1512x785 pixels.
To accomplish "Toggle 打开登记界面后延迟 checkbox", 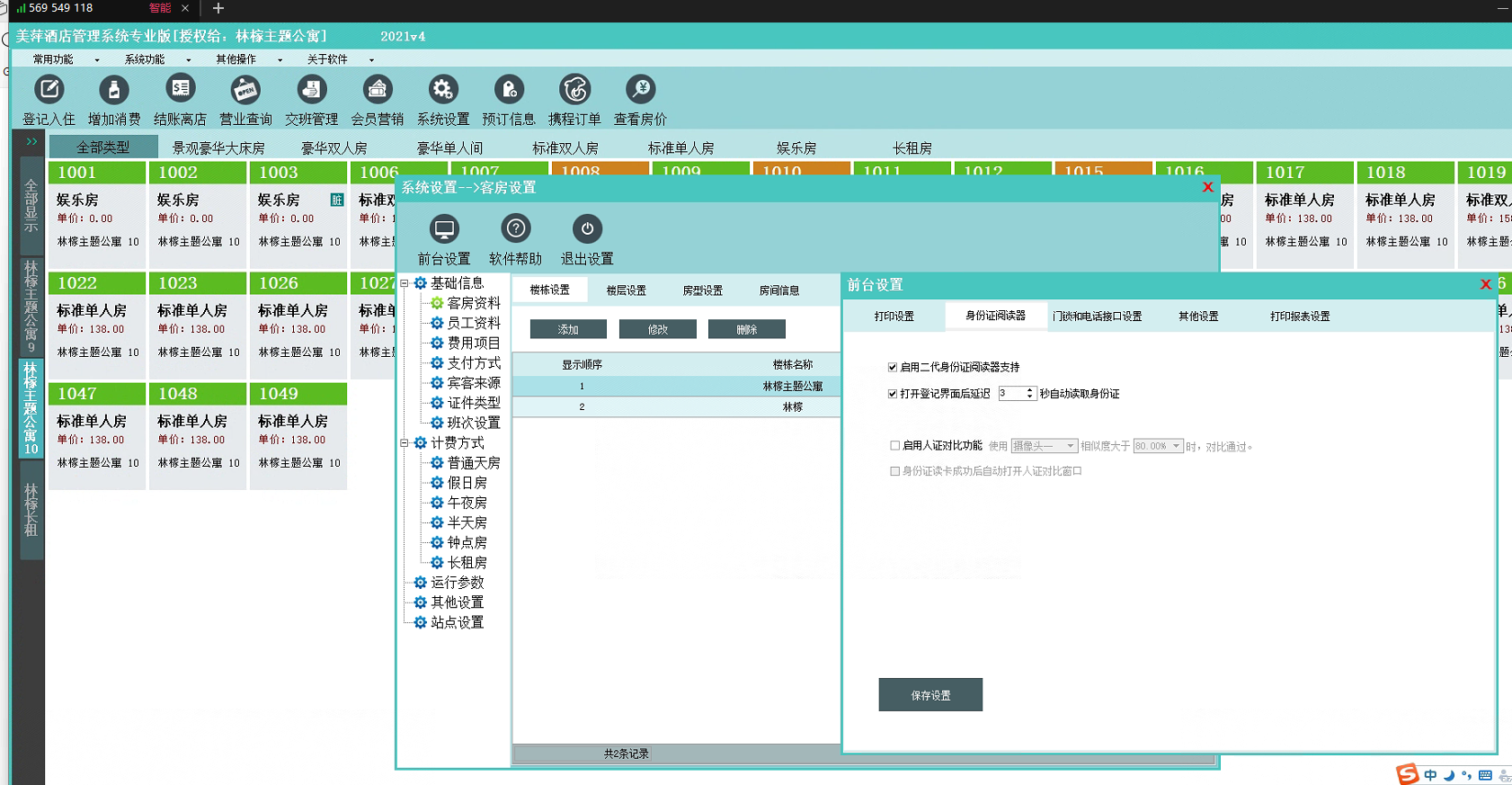I will pyautogui.click(x=893, y=394).
